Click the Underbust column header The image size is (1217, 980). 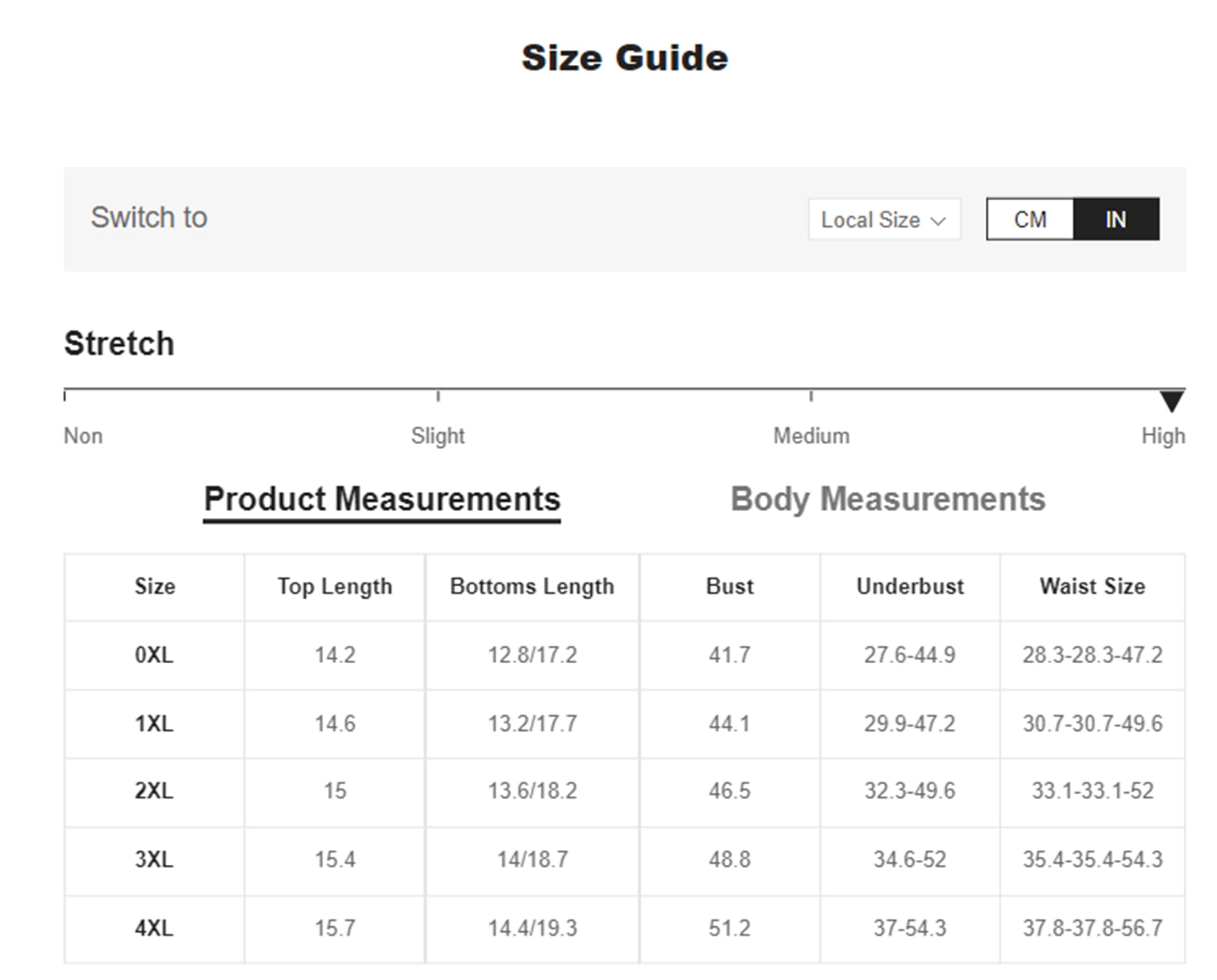tap(910, 586)
